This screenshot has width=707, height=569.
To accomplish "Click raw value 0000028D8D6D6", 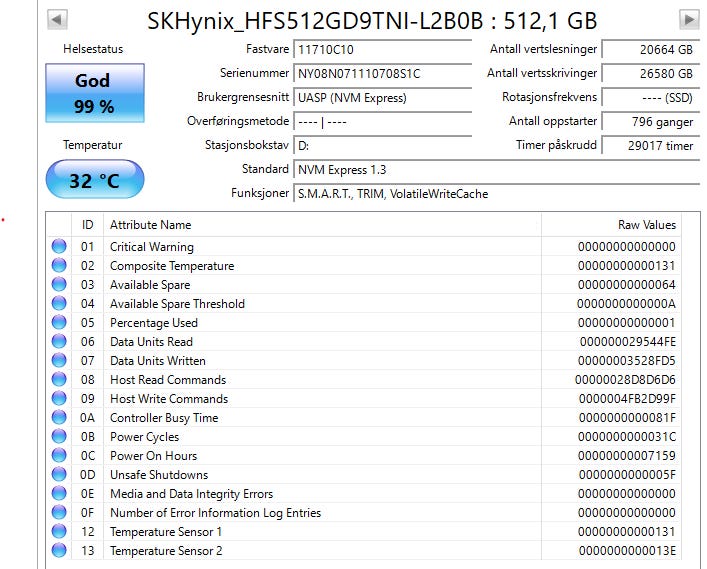I will [x=625, y=380].
